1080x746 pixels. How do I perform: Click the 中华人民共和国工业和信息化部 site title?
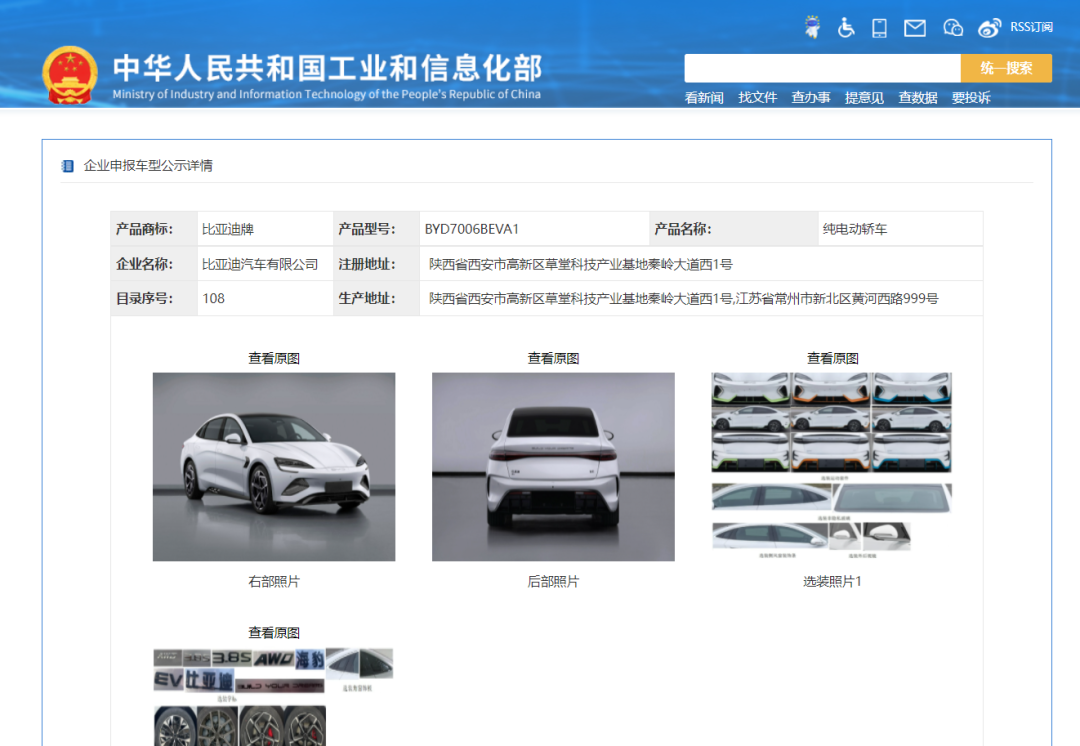tap(328, 68)
